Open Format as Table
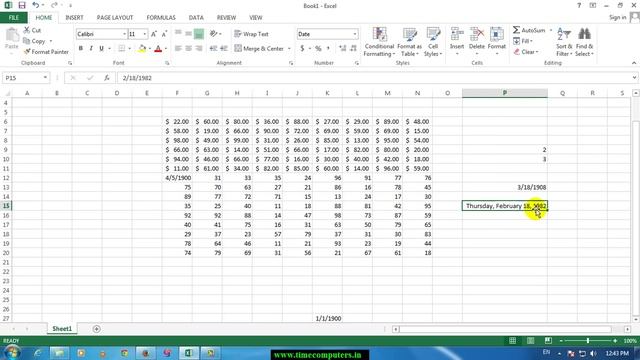Screen dimensions: 640x360 tap(409, 42)
